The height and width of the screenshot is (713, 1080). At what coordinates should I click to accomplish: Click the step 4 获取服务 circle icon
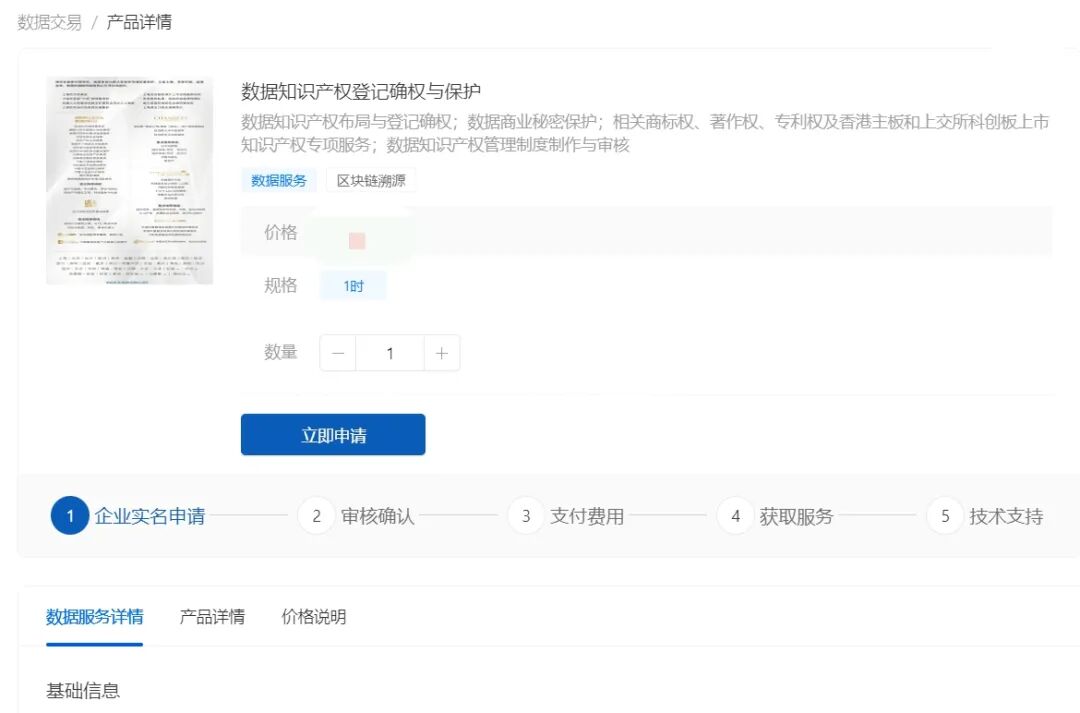pos(735,516)
